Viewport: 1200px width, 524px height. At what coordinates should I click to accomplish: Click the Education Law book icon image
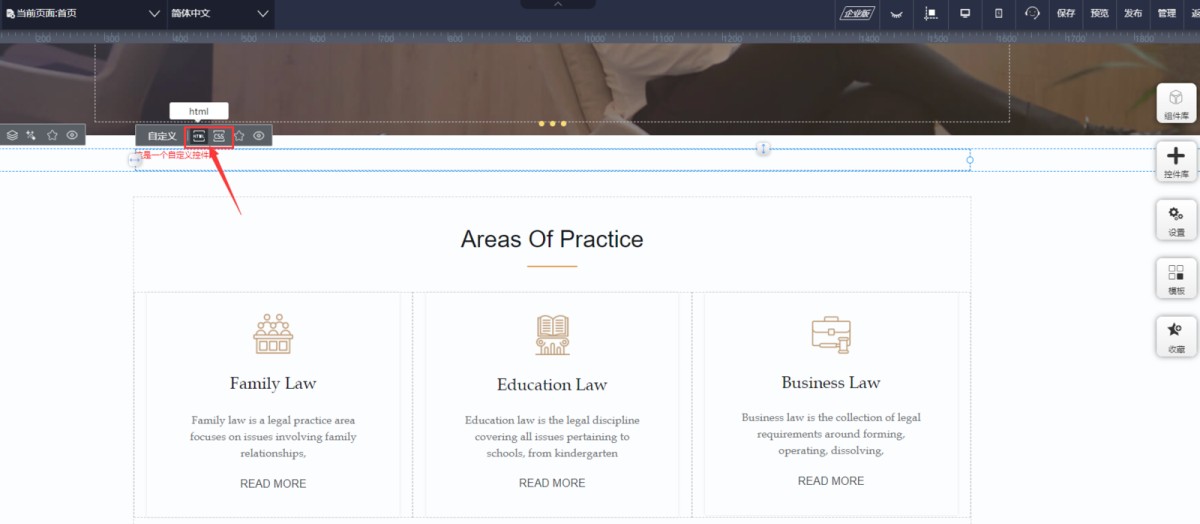[x=552, y=335]
